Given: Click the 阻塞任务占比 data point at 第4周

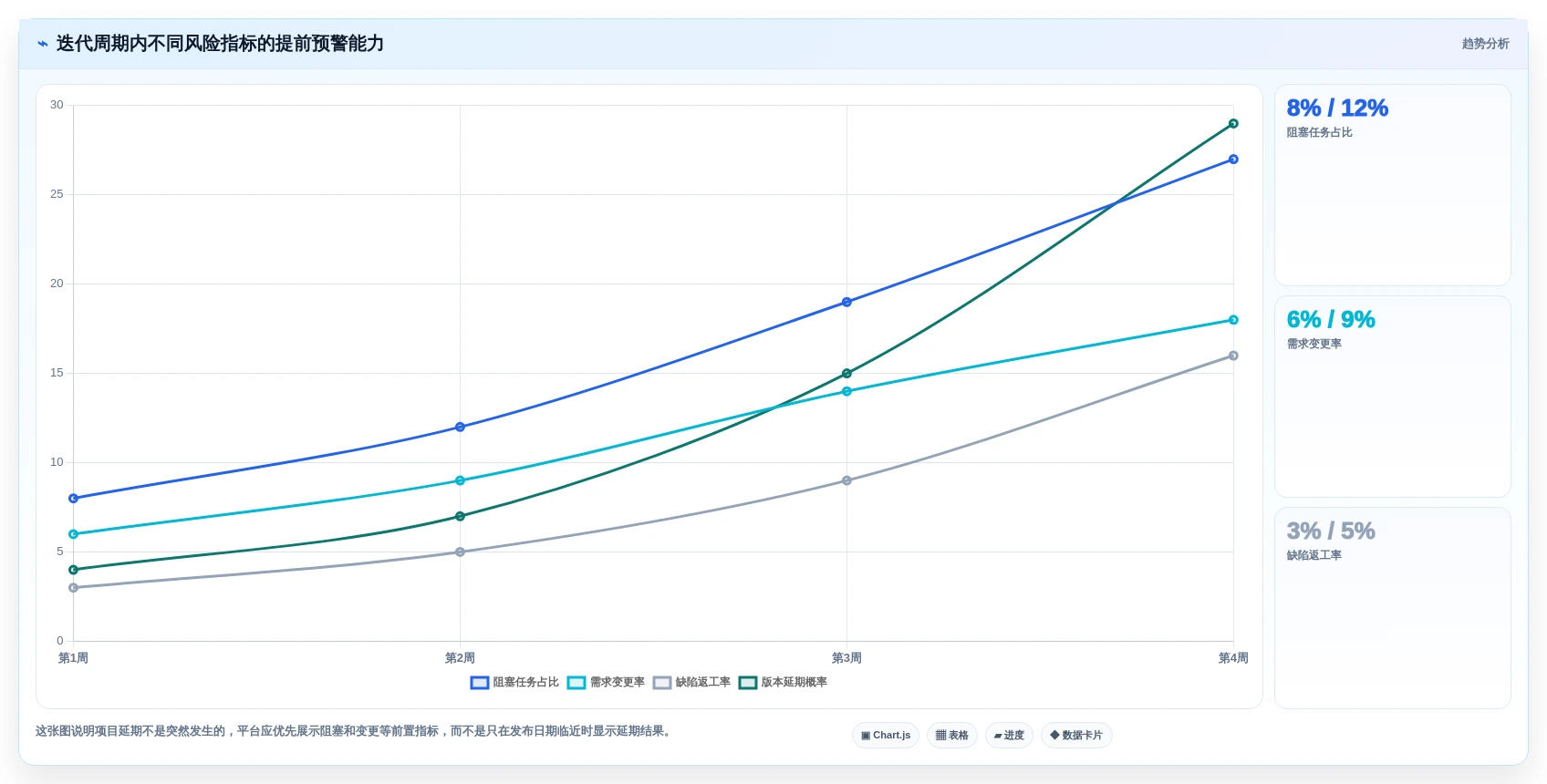Looking at the screenshot, I should pos(1233,160).
